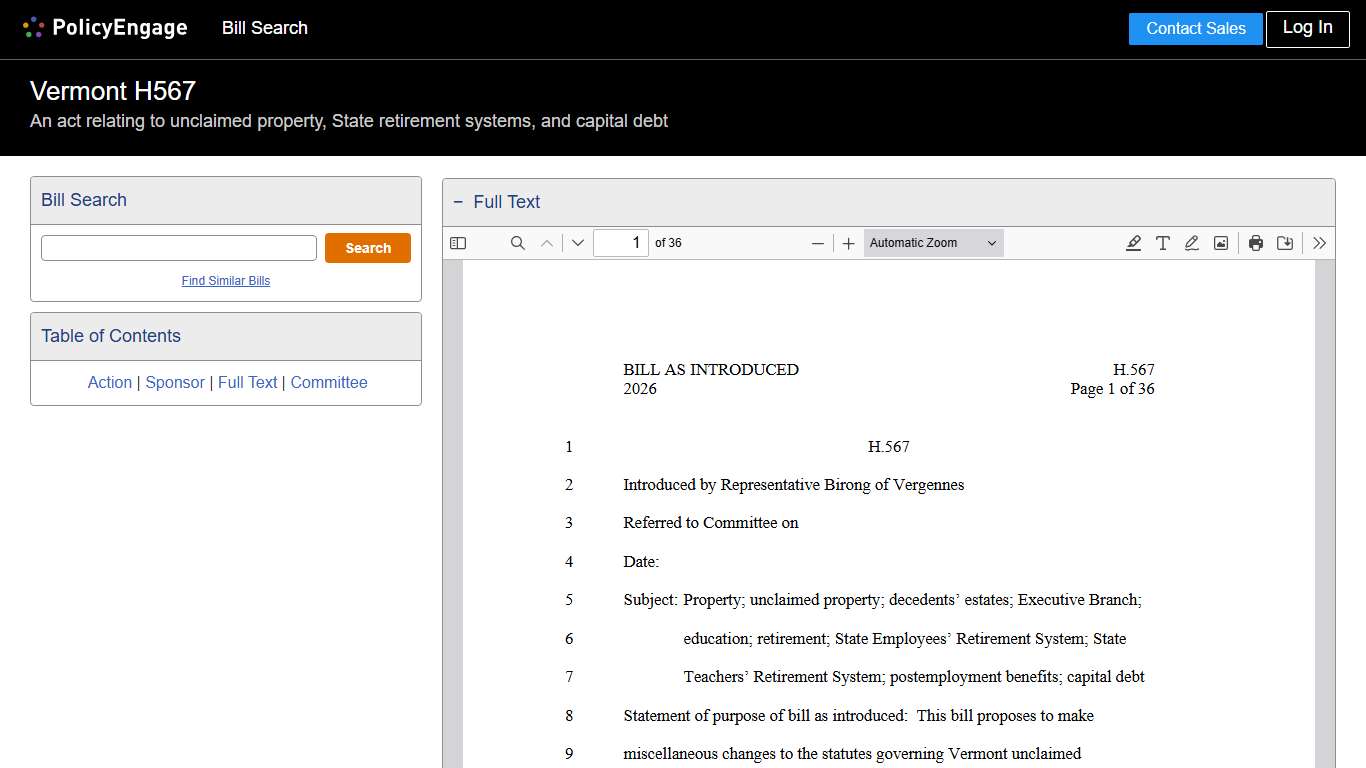Select the text highlighter tool
This screenshot has height=768, width=1366.
click(x=1133, y=242)
